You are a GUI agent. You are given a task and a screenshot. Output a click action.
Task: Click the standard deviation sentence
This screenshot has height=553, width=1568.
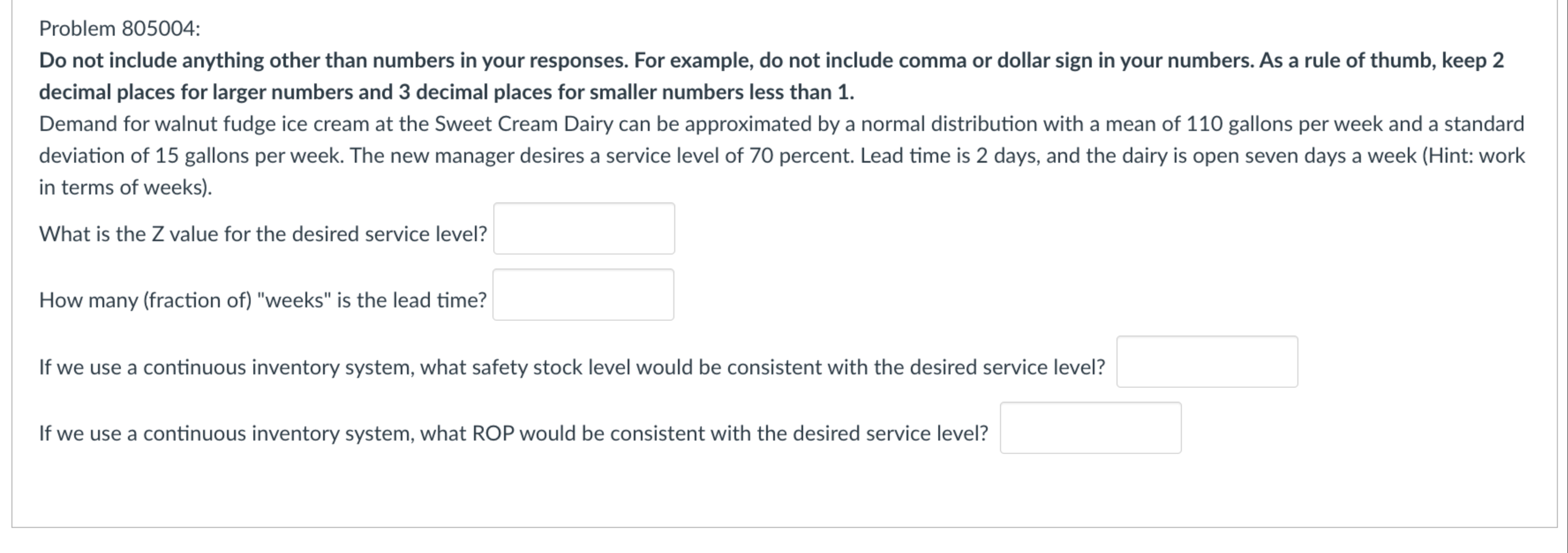coord(183,156)
